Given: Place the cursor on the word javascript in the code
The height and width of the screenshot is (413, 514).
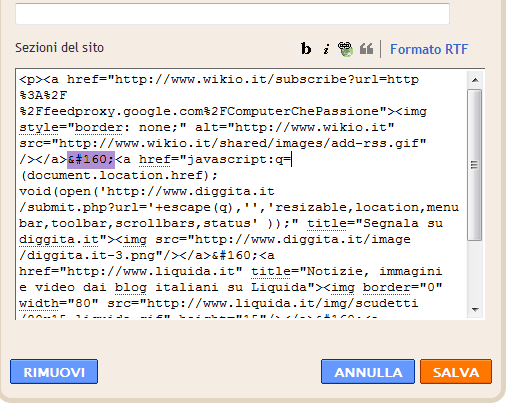Looking at the screenshot, I should coord(228,159).
